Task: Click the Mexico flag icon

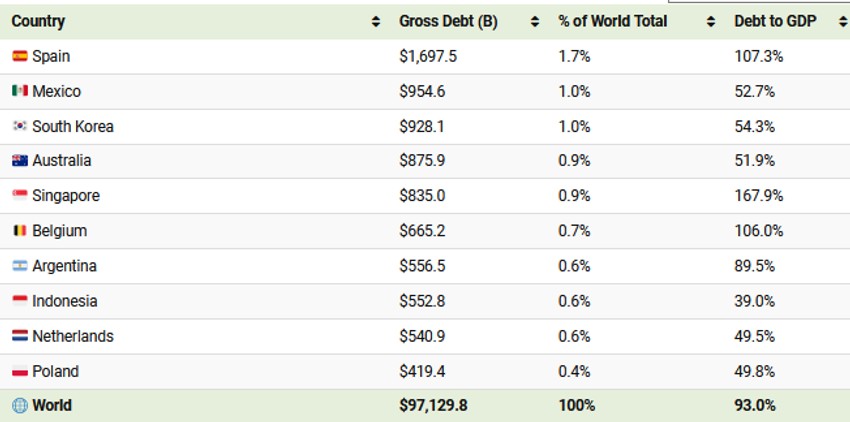Action: (19, 92)
